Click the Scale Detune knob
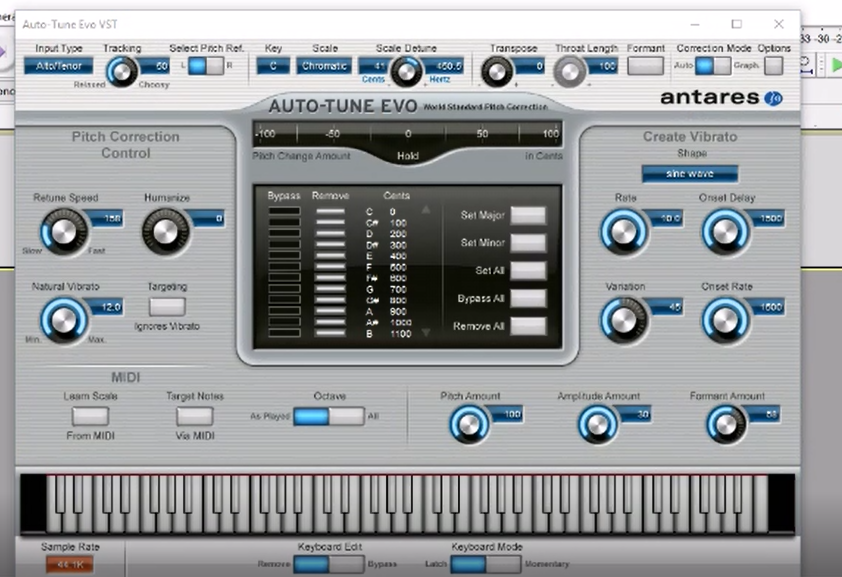842x577 pixels. (406, 71)
